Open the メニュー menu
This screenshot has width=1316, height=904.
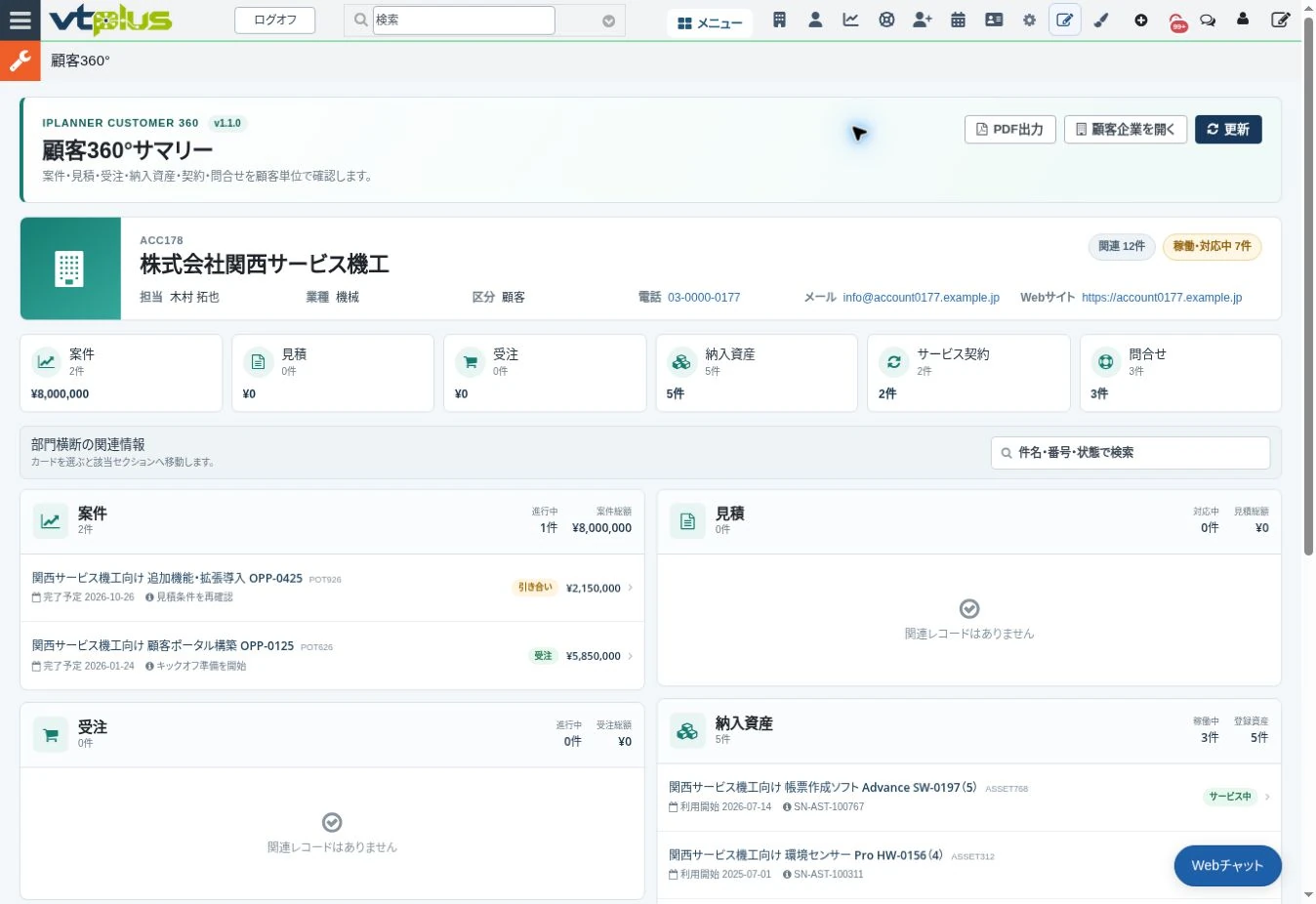[710, 22]
